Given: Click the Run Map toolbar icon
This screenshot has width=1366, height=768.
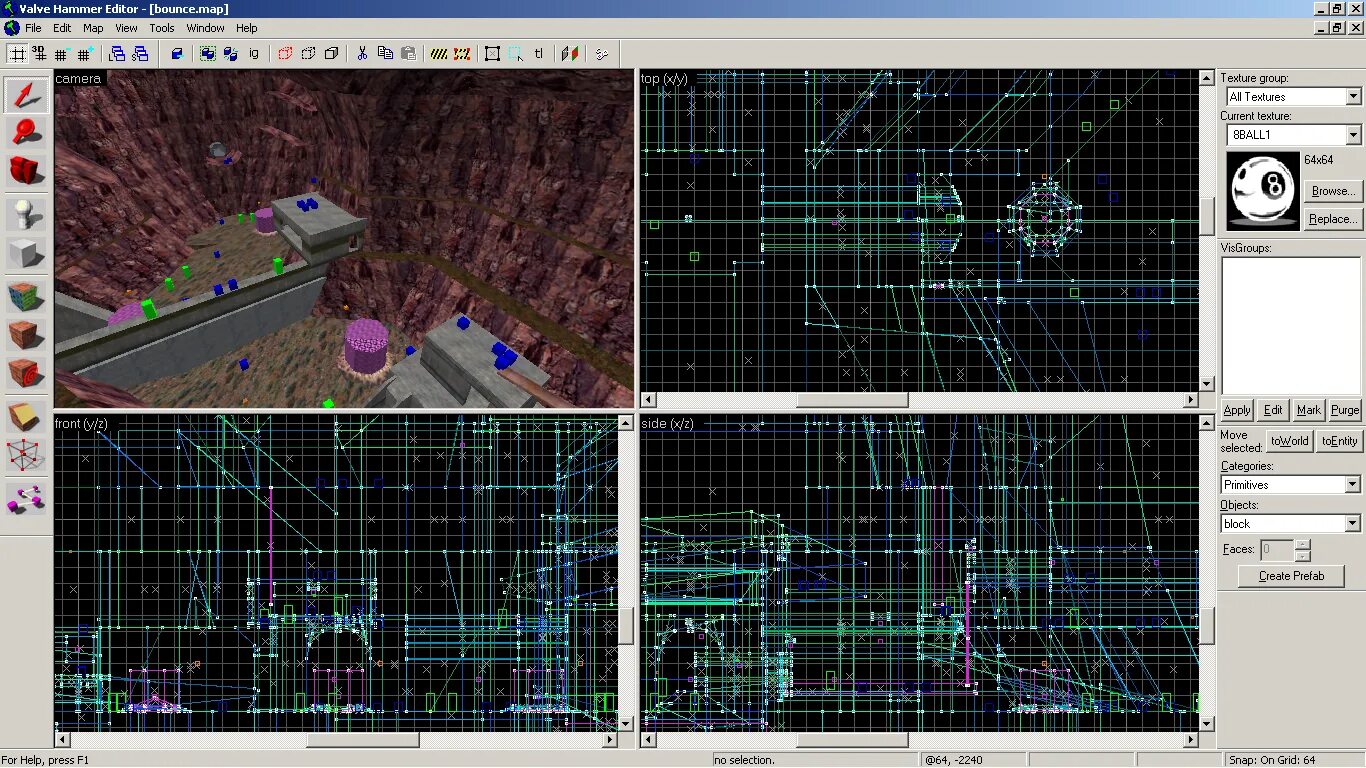Looking at the screenshot, I should [601, 53].
